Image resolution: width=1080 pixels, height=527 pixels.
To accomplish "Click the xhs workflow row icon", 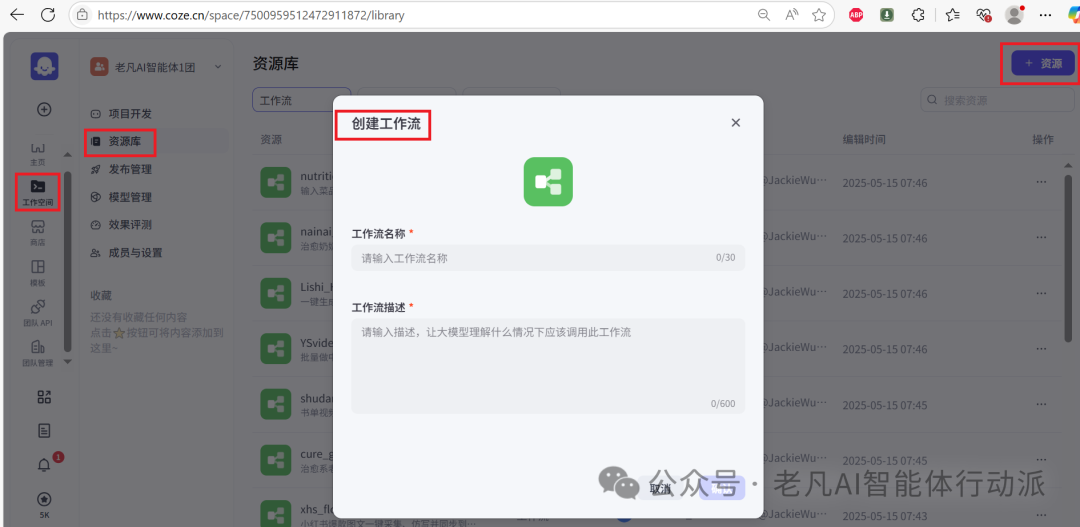I will (x=276, y=515).
